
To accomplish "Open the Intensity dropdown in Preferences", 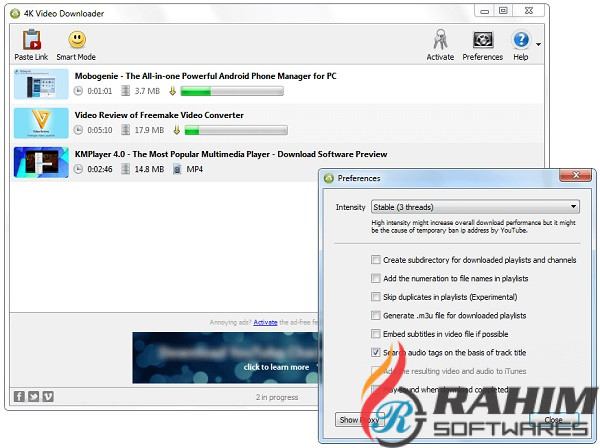I will (475, 207).
